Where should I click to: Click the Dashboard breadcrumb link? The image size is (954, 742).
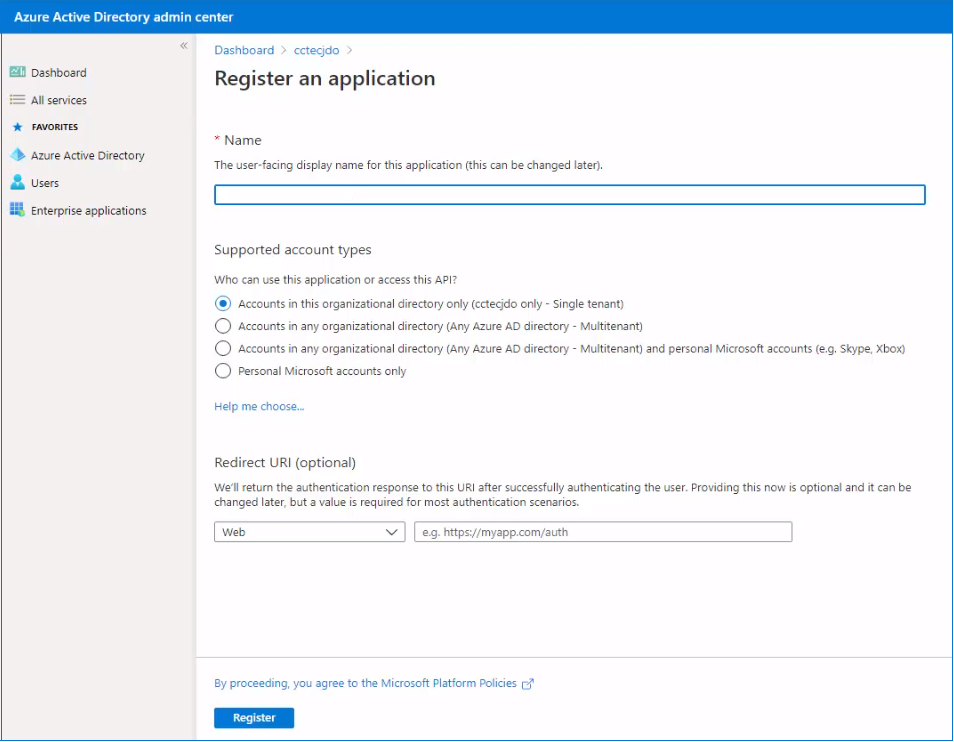point(244,50)
